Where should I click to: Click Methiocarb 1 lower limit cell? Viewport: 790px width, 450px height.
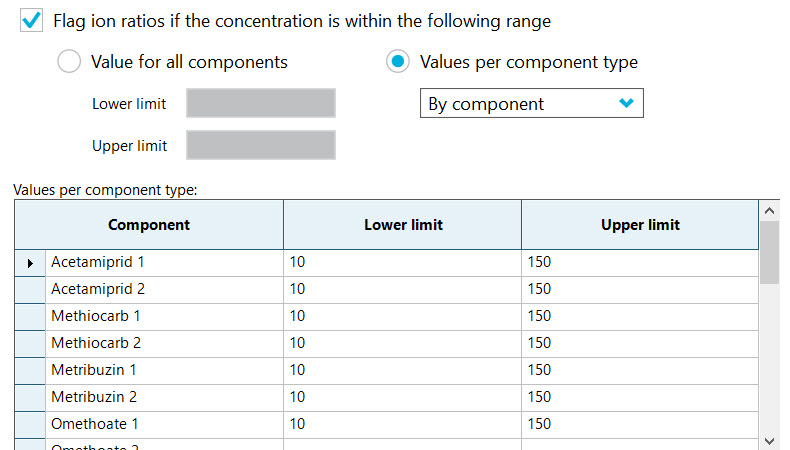point(402,316)
